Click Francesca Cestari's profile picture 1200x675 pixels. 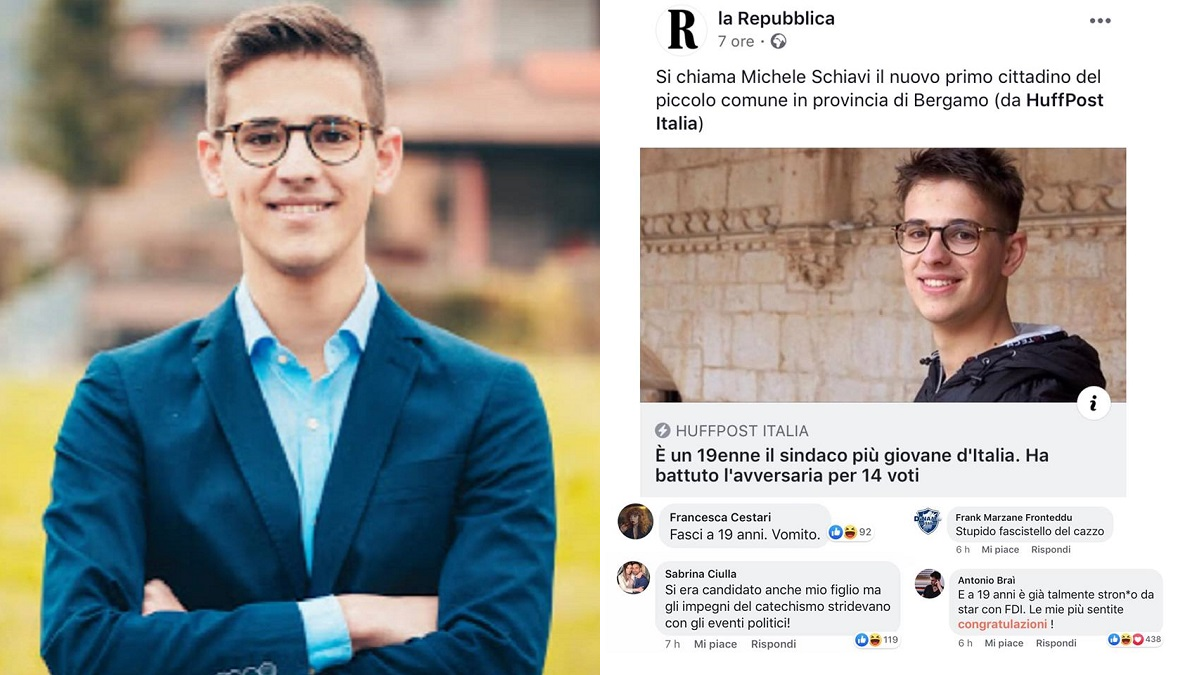click(x=636, y=521)
